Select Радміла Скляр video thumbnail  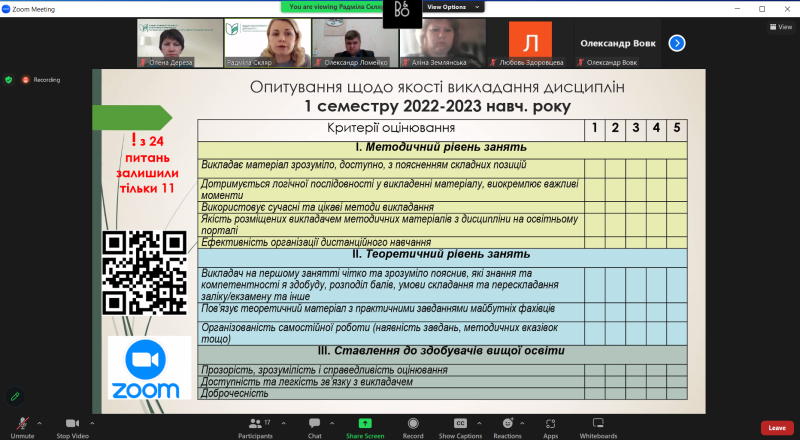click(x=268, y=43)
